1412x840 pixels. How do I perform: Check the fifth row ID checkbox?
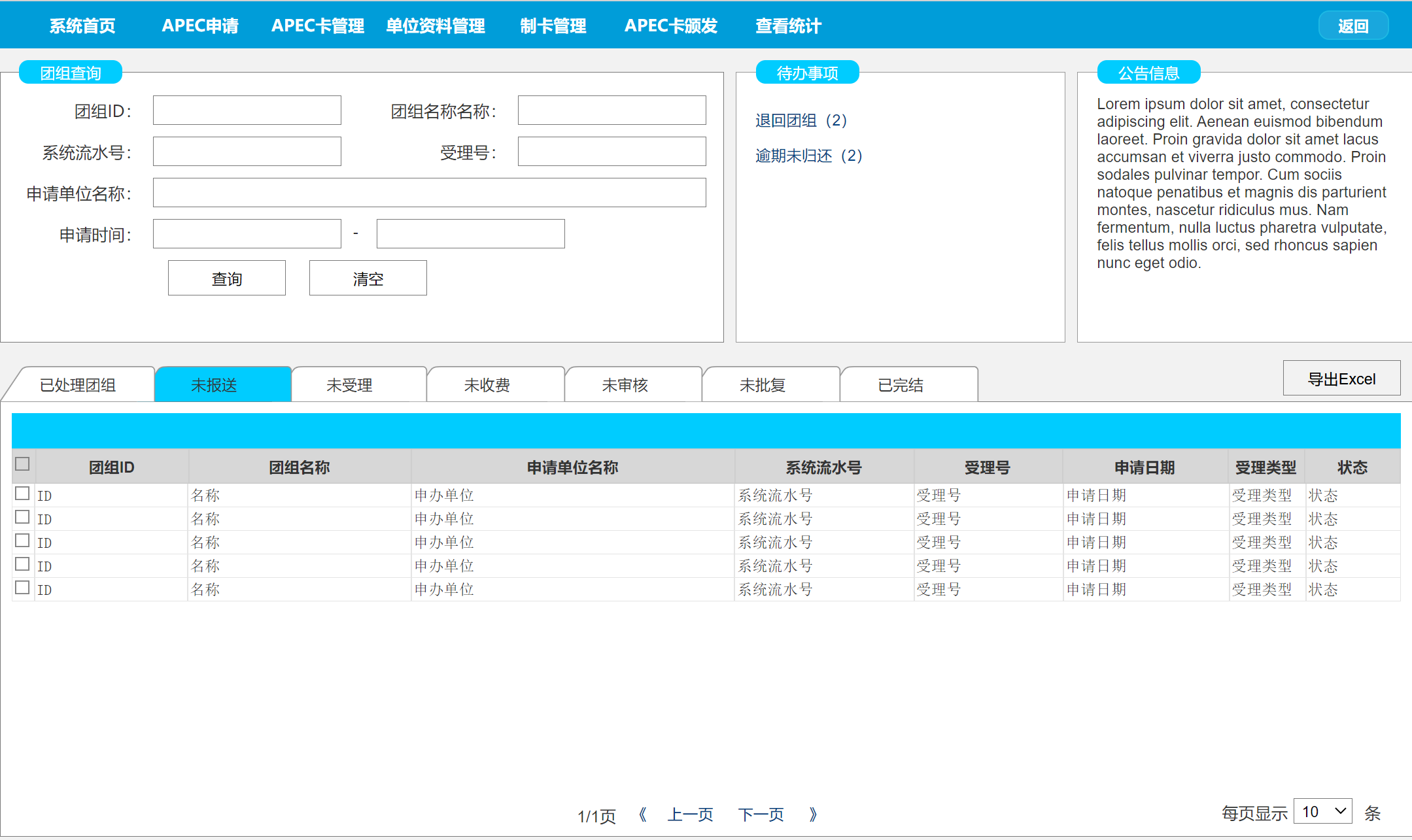(22, 588)
